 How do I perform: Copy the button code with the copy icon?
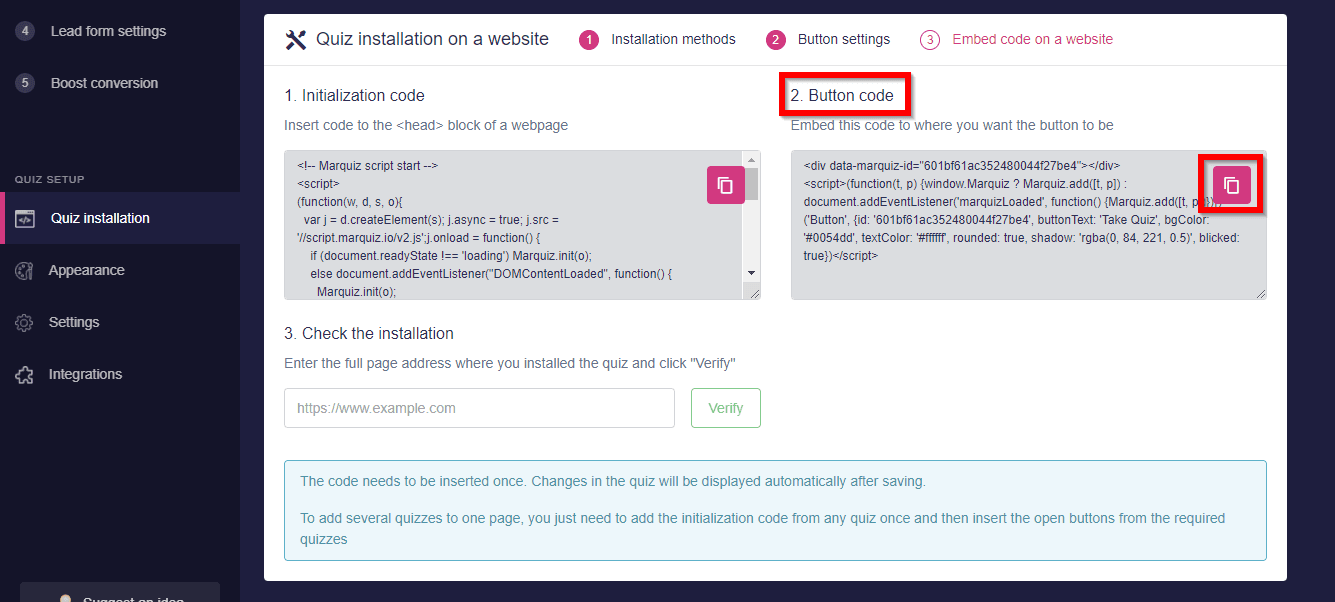[1232, 185]
